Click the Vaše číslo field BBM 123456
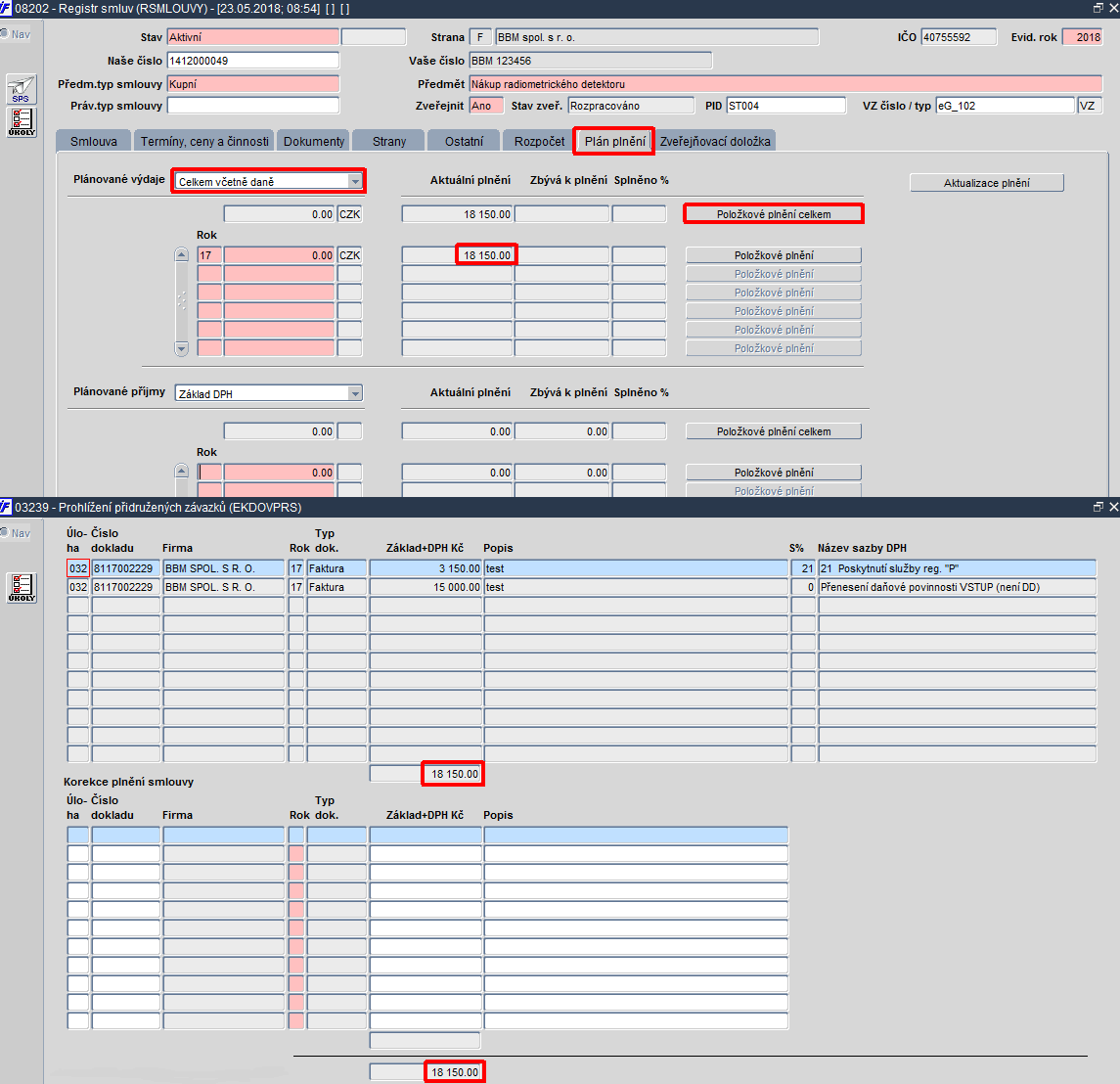 click(590, 61)
